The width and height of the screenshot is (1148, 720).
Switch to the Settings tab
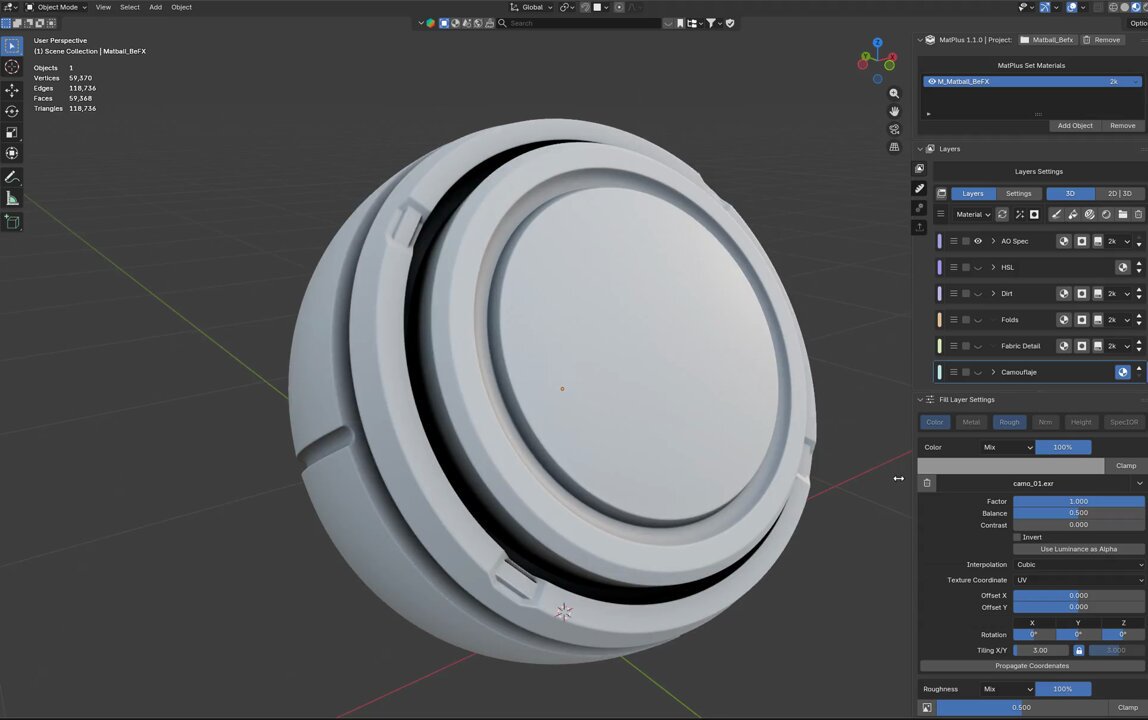[1018, 193]
